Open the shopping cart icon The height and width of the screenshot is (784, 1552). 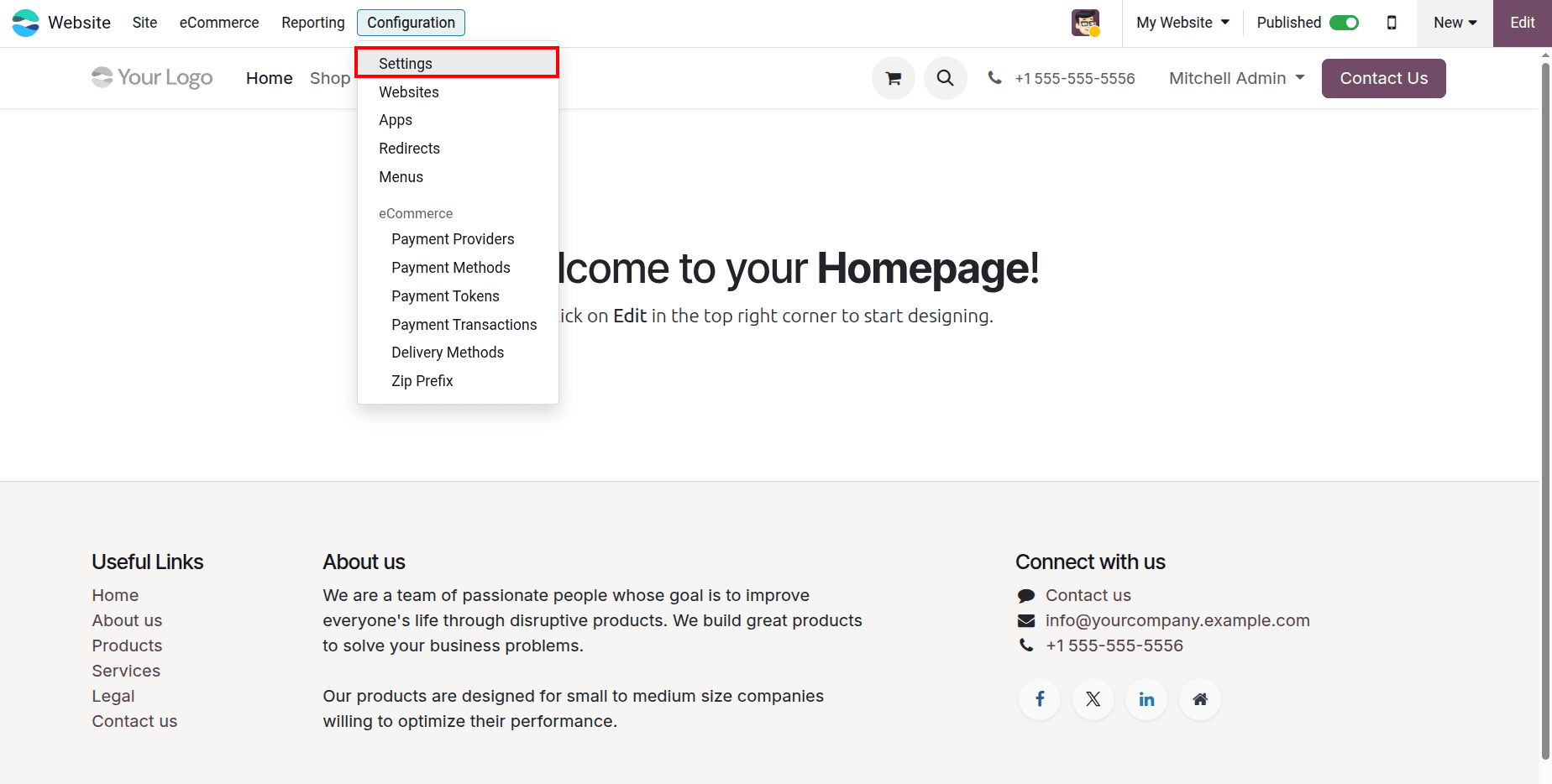(894, 78)
